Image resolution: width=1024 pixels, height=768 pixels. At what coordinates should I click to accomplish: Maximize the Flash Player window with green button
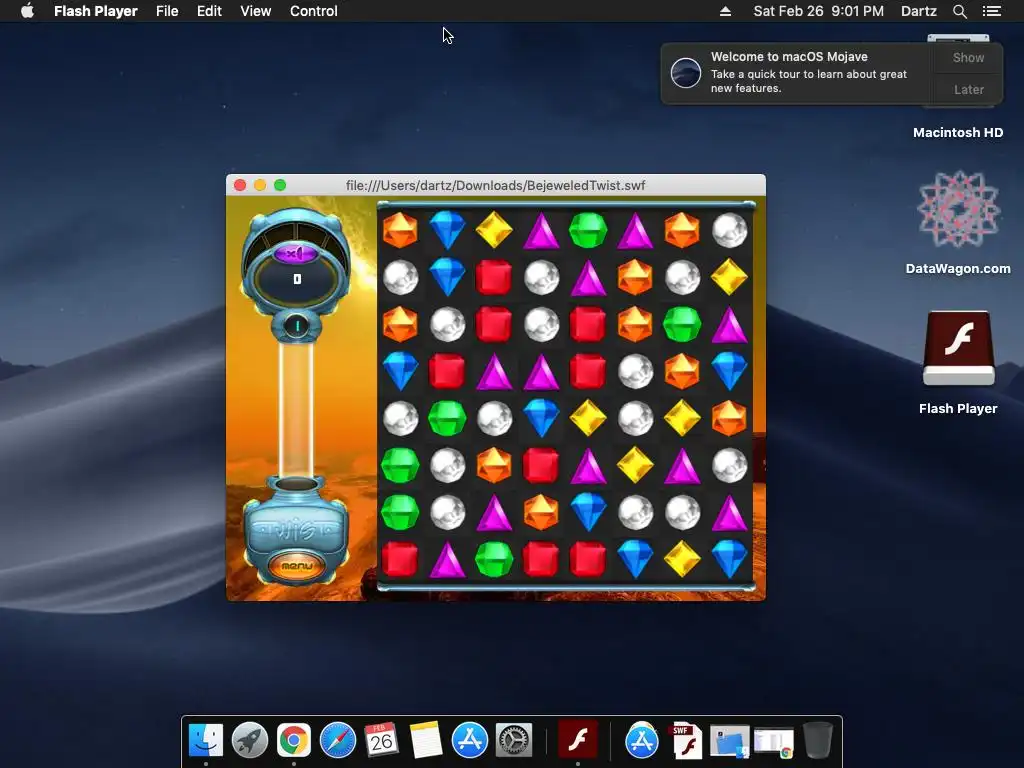point(280,185)
